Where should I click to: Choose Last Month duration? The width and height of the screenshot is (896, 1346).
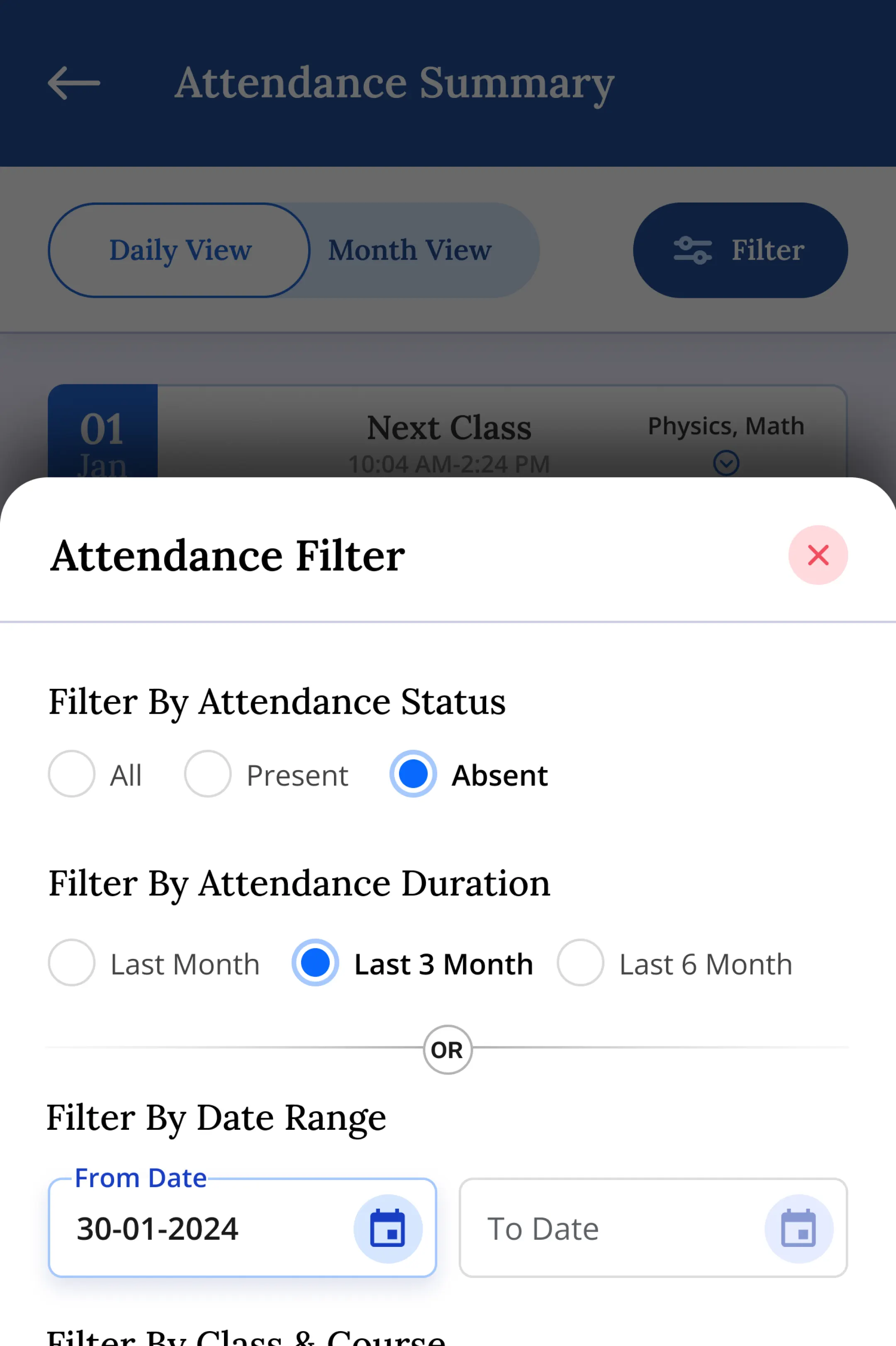point(71,963)
